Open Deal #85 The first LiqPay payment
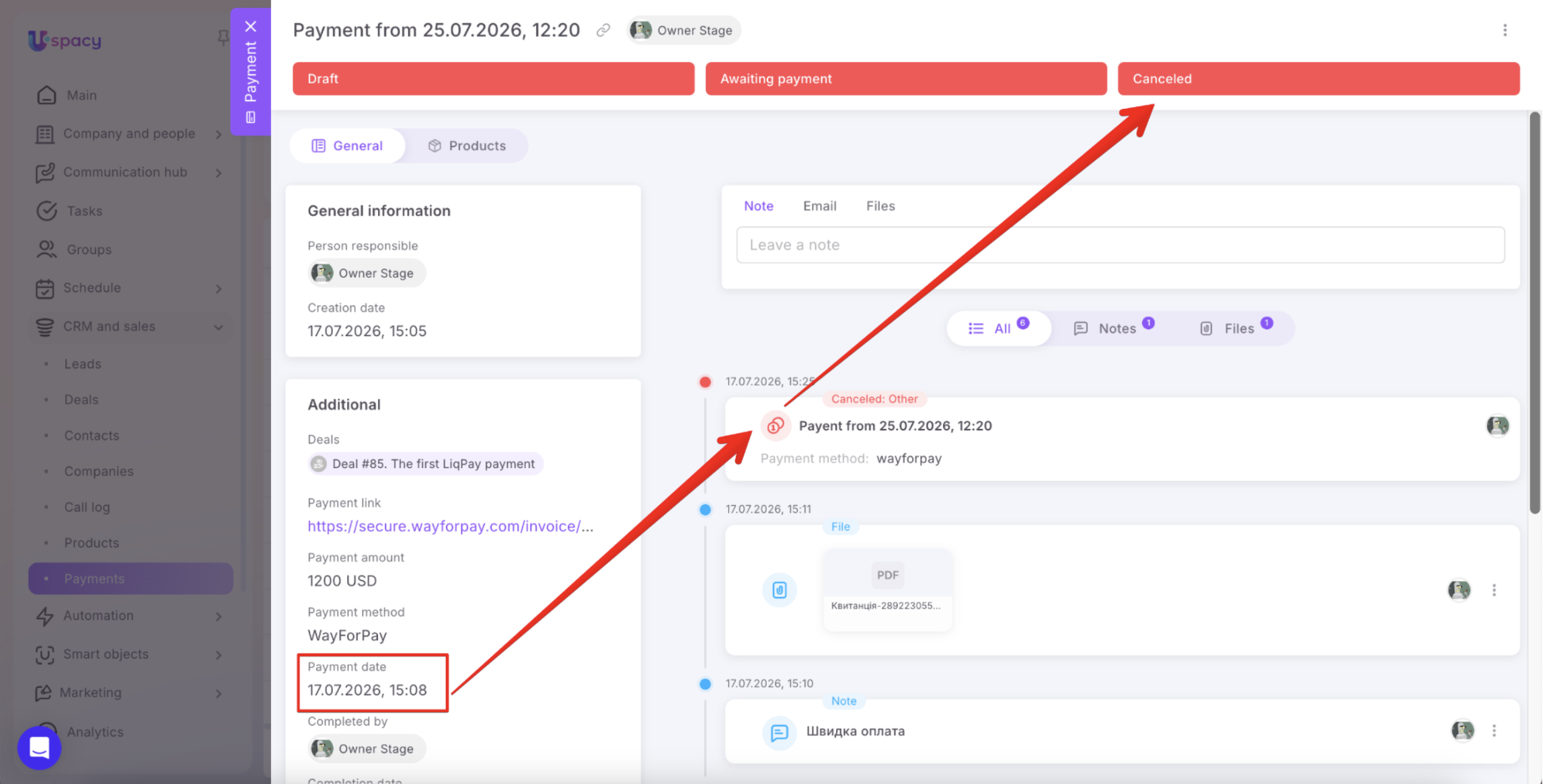Screen dimensions: 1543x784 [425, 463]
